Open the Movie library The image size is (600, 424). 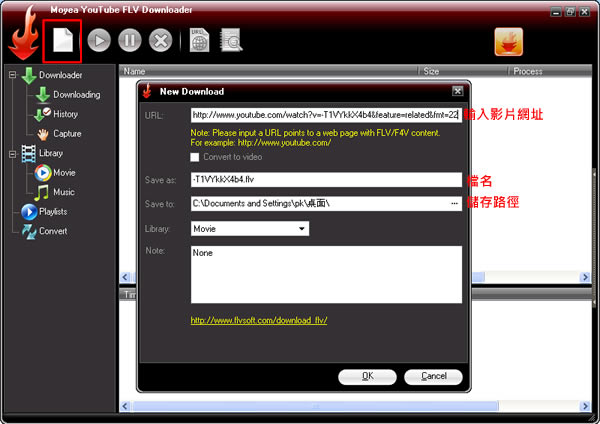64,173
